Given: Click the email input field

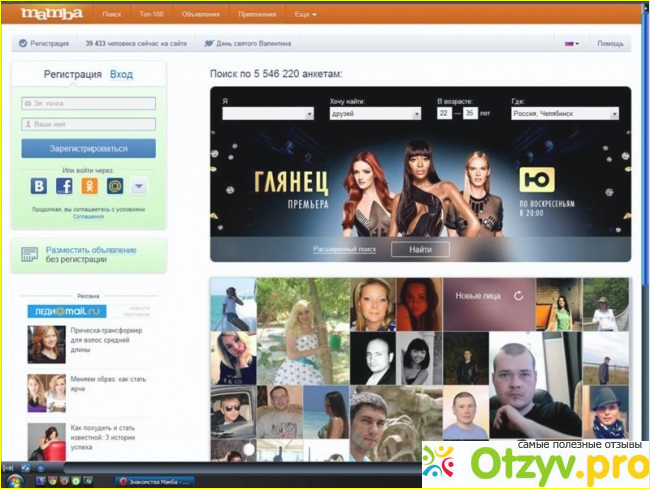Looking at the screenshot, I should point(88,103).
